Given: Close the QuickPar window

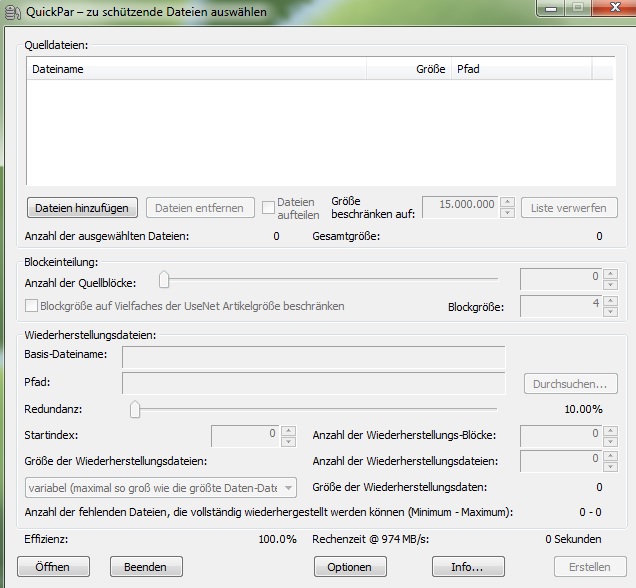Looking at the screenshot, I should 614,7.
